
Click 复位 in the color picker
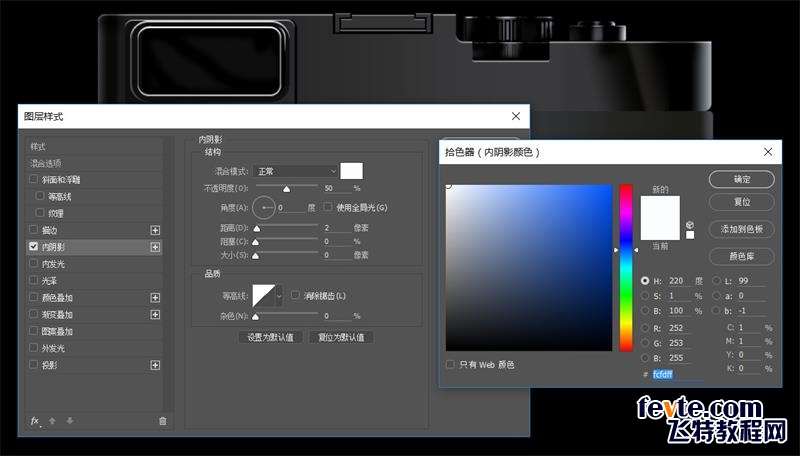(742, 202)
